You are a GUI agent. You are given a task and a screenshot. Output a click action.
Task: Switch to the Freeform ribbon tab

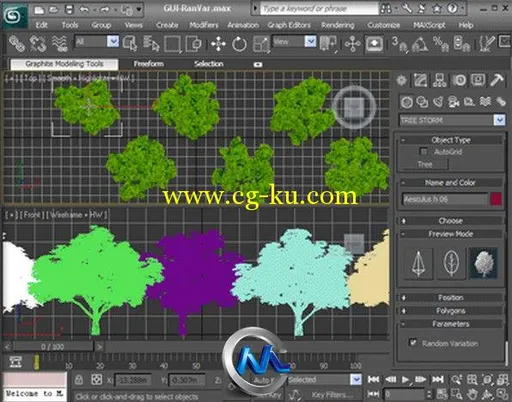[x=149, y=64]
